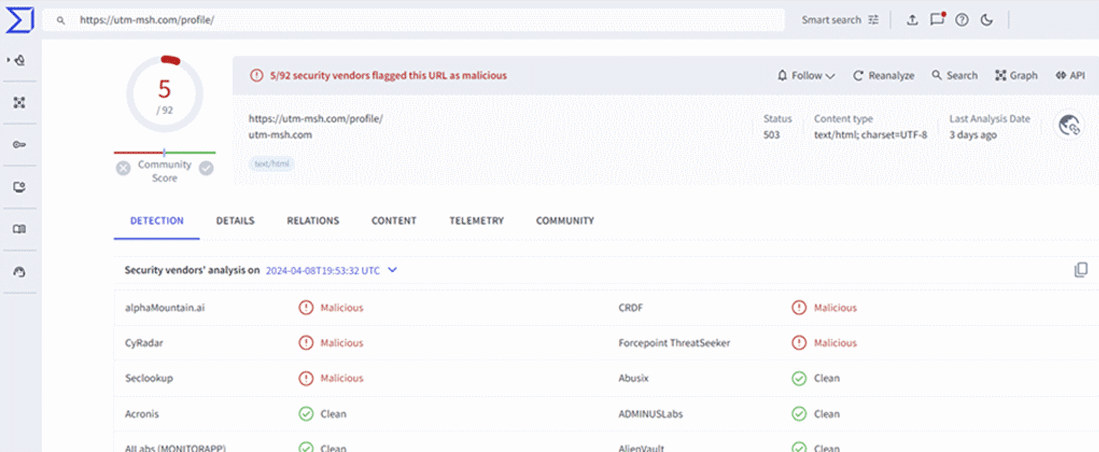
Task: Click the copy icon for the vendors' analysis
Action: [x=1081, y=270]
